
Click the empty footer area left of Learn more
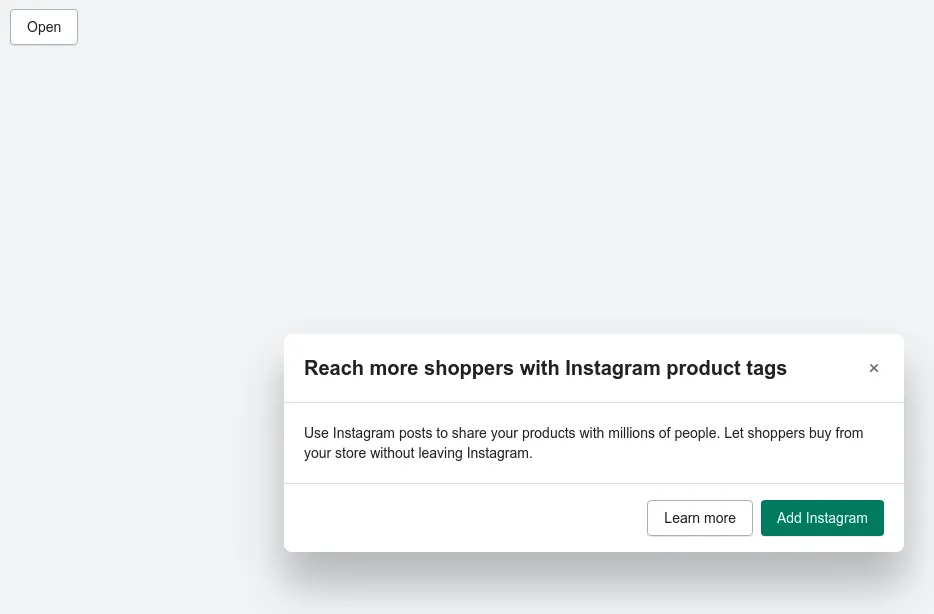tap(465, 518)
